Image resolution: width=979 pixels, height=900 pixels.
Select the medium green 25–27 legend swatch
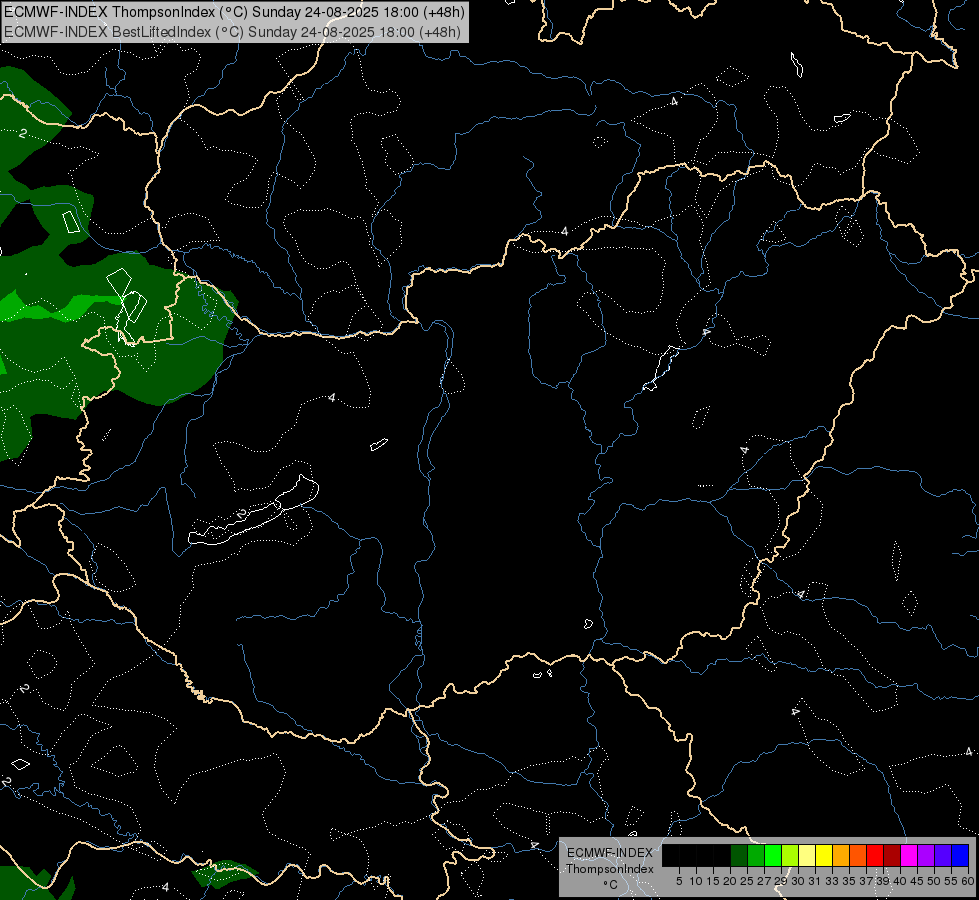(x=756, y=856)
